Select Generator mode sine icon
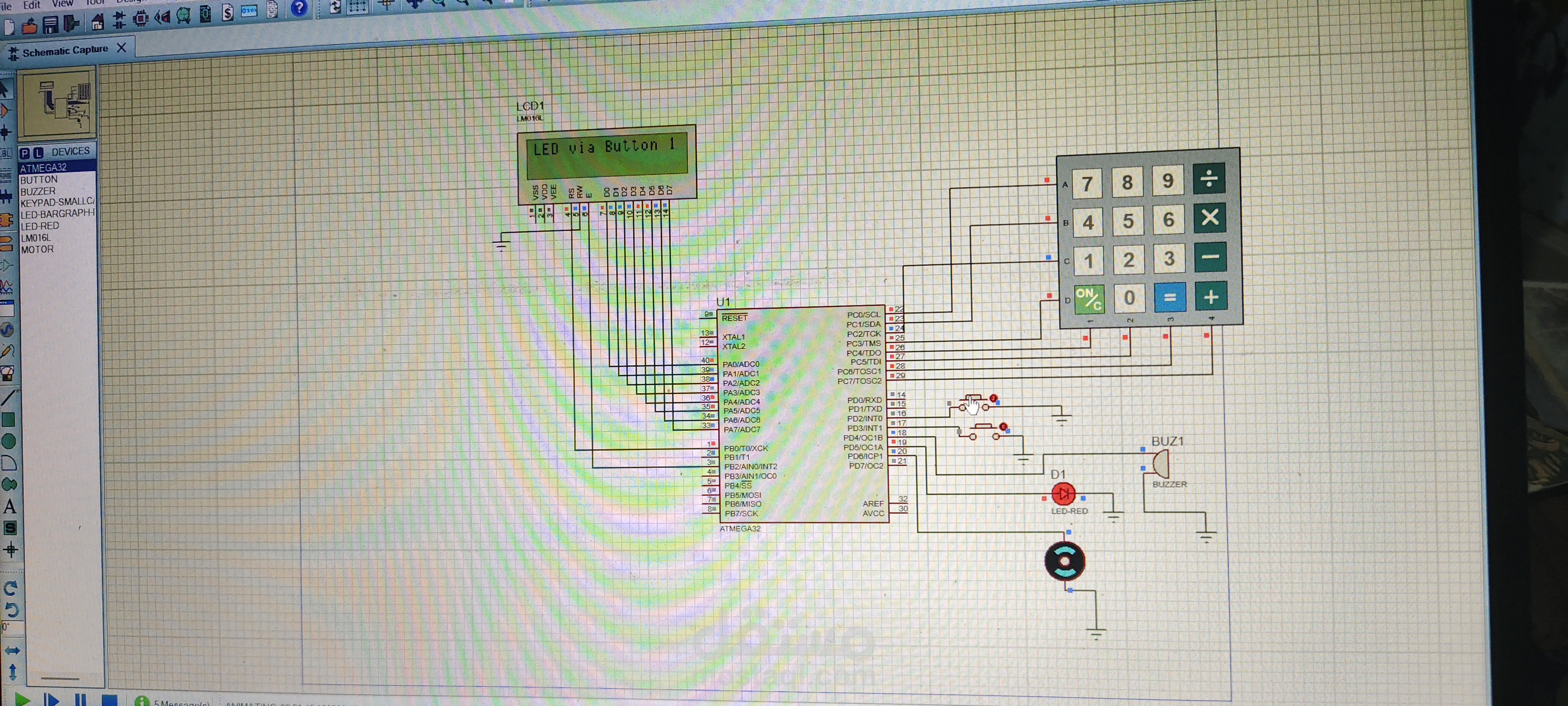Image resolution: width=1568 pixels, height=706 pixels. click(7, 330)
